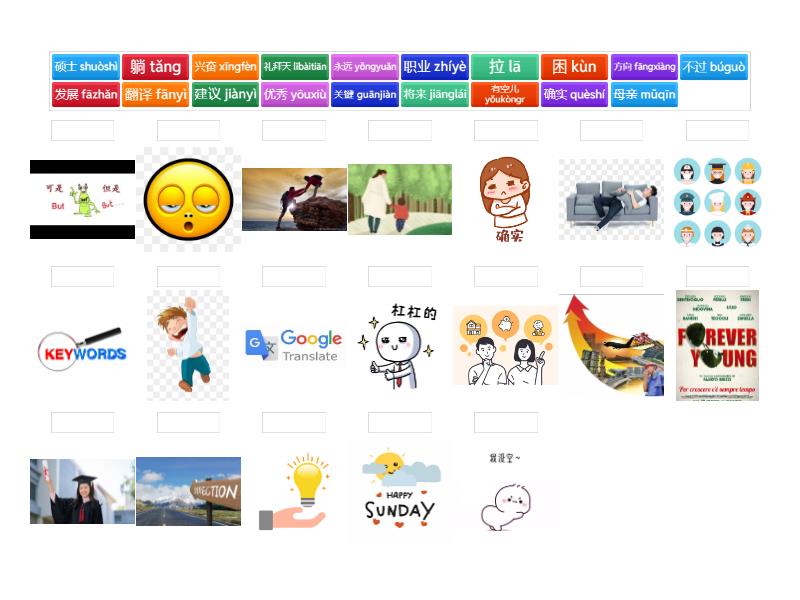Pick the orange 兴奋 xīngfèn tile
The image size is (800, 600).
click(225, 67)
